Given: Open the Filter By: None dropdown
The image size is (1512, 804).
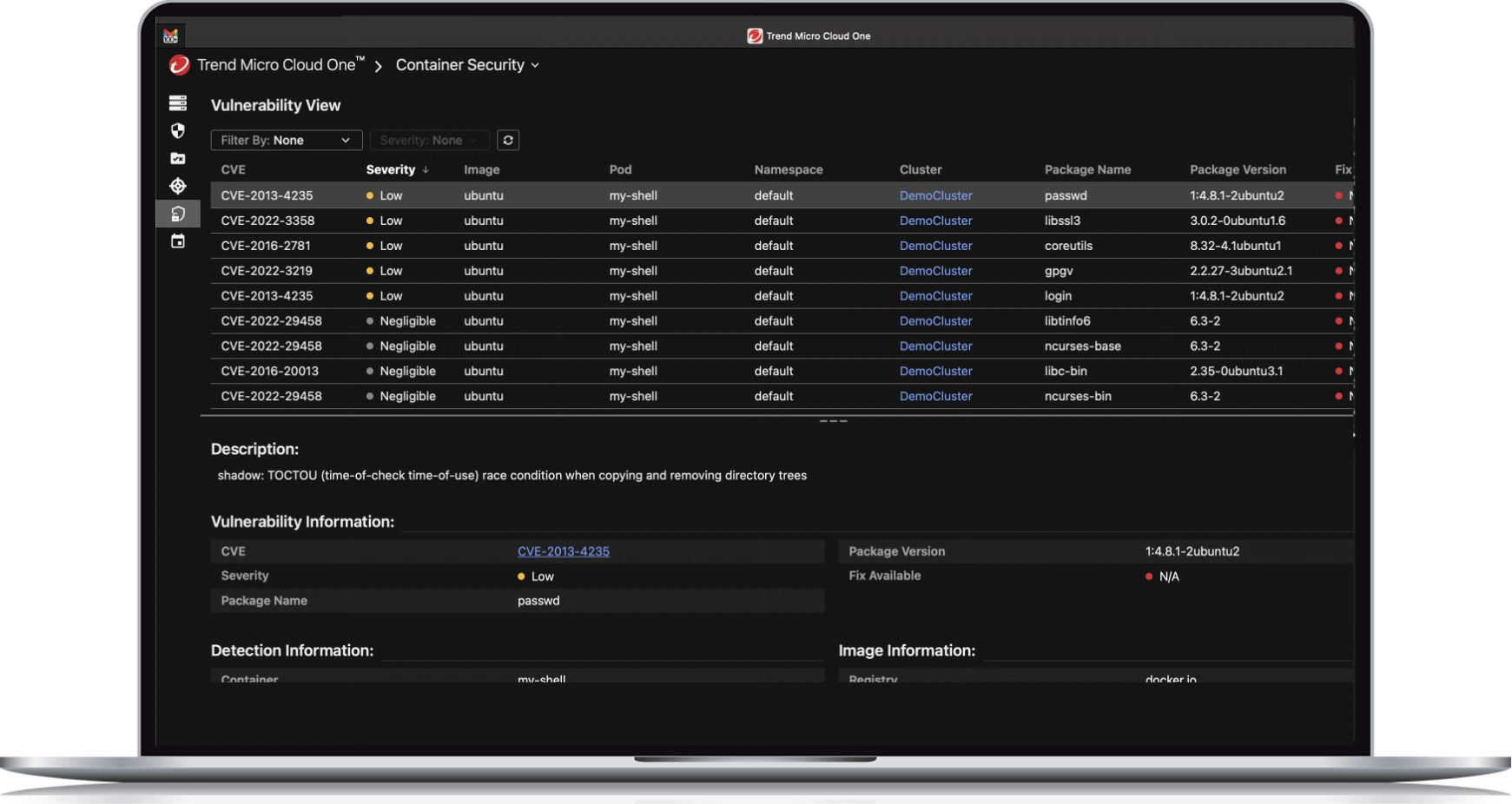Looking at the screenshot, I should 287,140.
